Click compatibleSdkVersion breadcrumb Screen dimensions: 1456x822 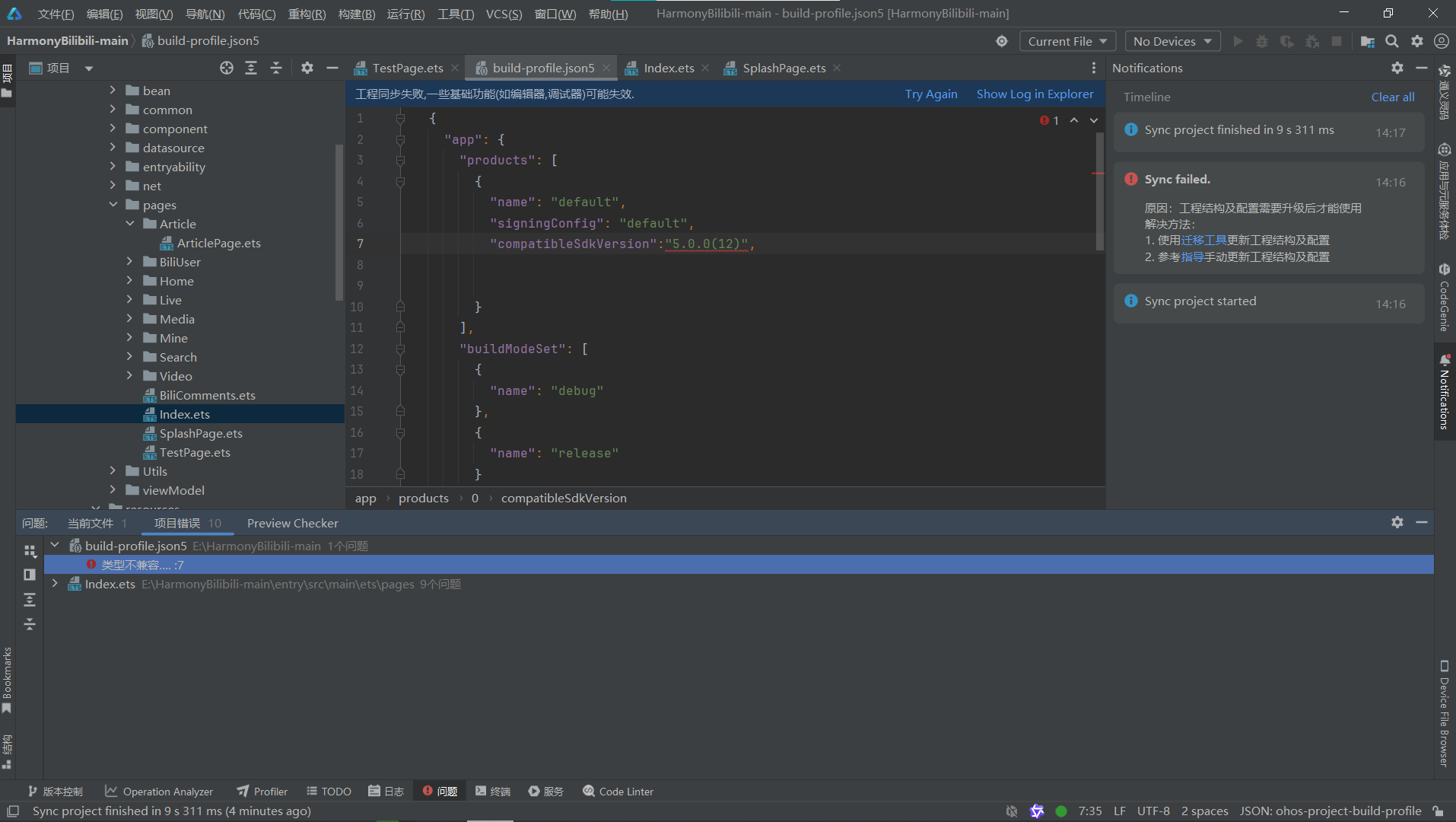tap(564, 498)
